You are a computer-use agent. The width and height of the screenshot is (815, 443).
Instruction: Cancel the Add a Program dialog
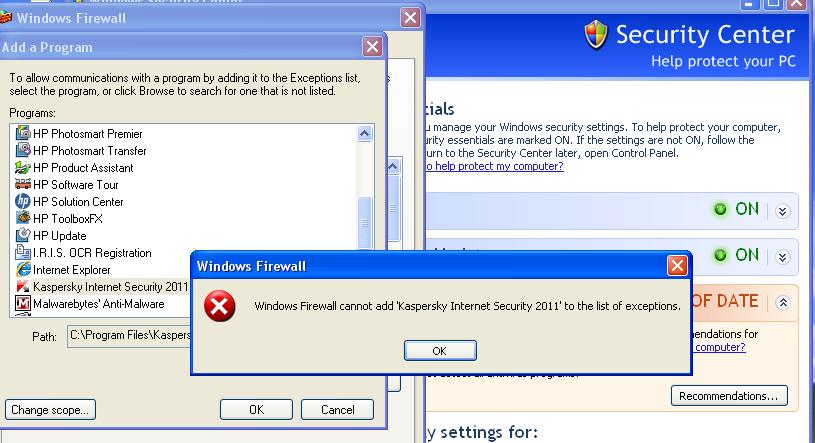coord(337,410)
